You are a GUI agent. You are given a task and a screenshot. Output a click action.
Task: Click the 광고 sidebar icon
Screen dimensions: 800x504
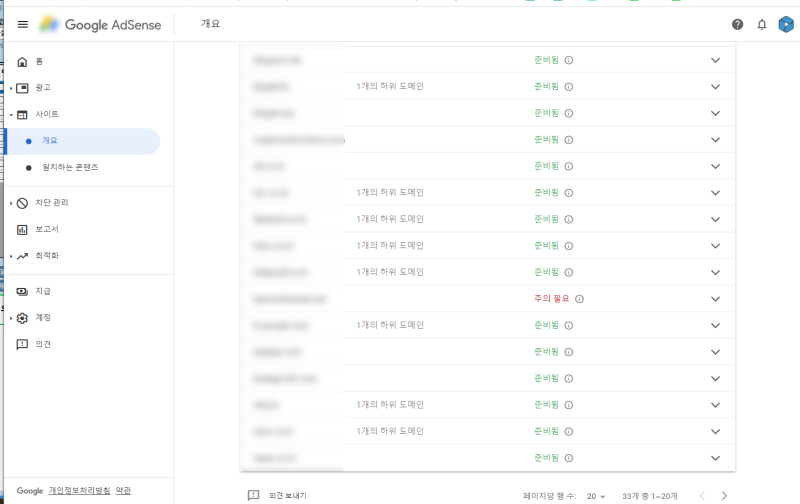tap(22, 88)
